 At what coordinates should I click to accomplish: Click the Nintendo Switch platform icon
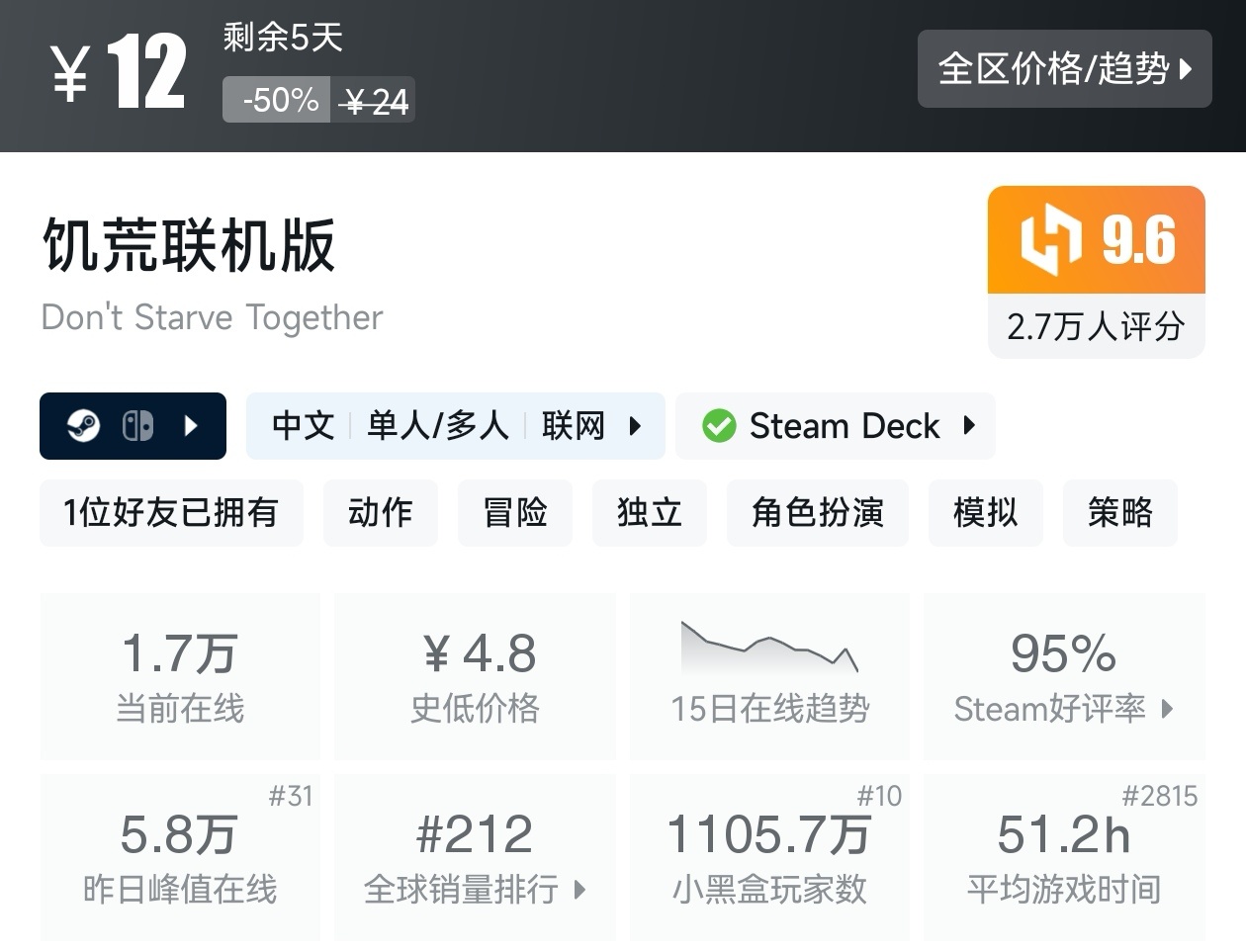137,426
